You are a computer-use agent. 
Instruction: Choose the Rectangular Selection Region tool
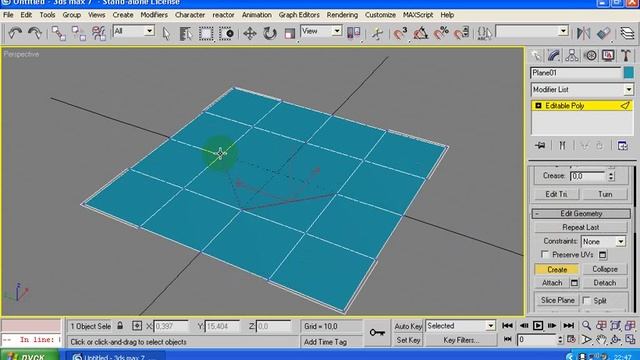coord(206,33)
